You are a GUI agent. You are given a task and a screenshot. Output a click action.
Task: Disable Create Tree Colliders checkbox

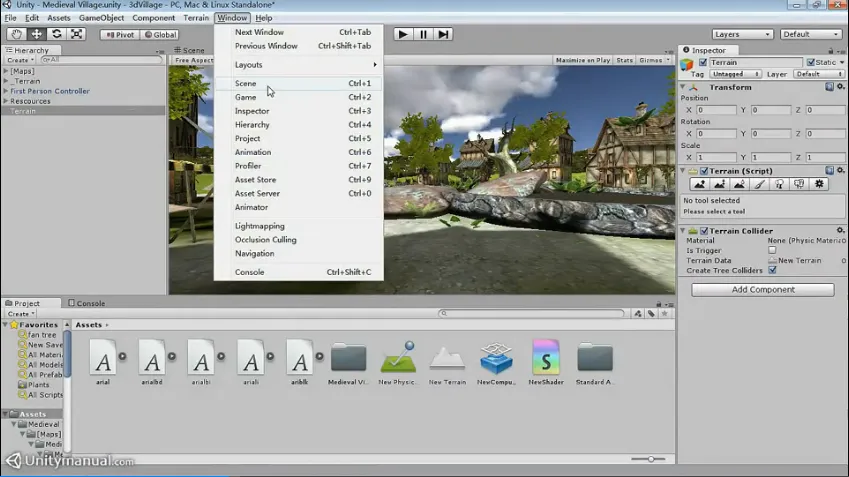(x=772, y=270)
